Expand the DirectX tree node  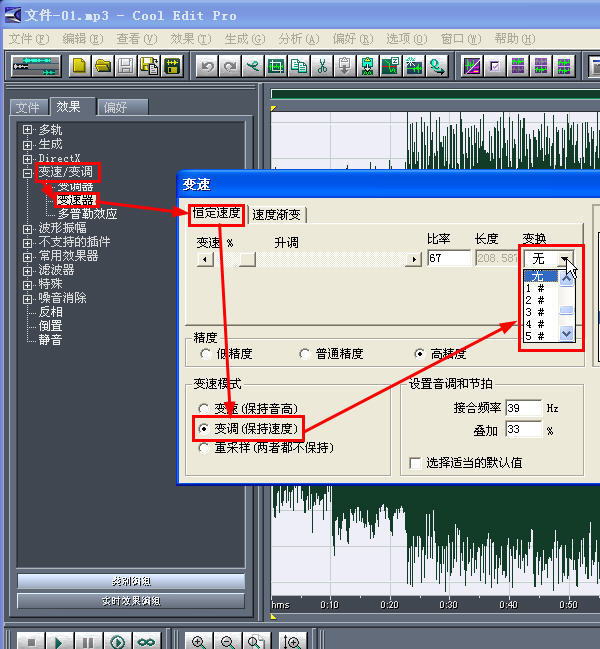pyautogui.click(x=27, y=159)
